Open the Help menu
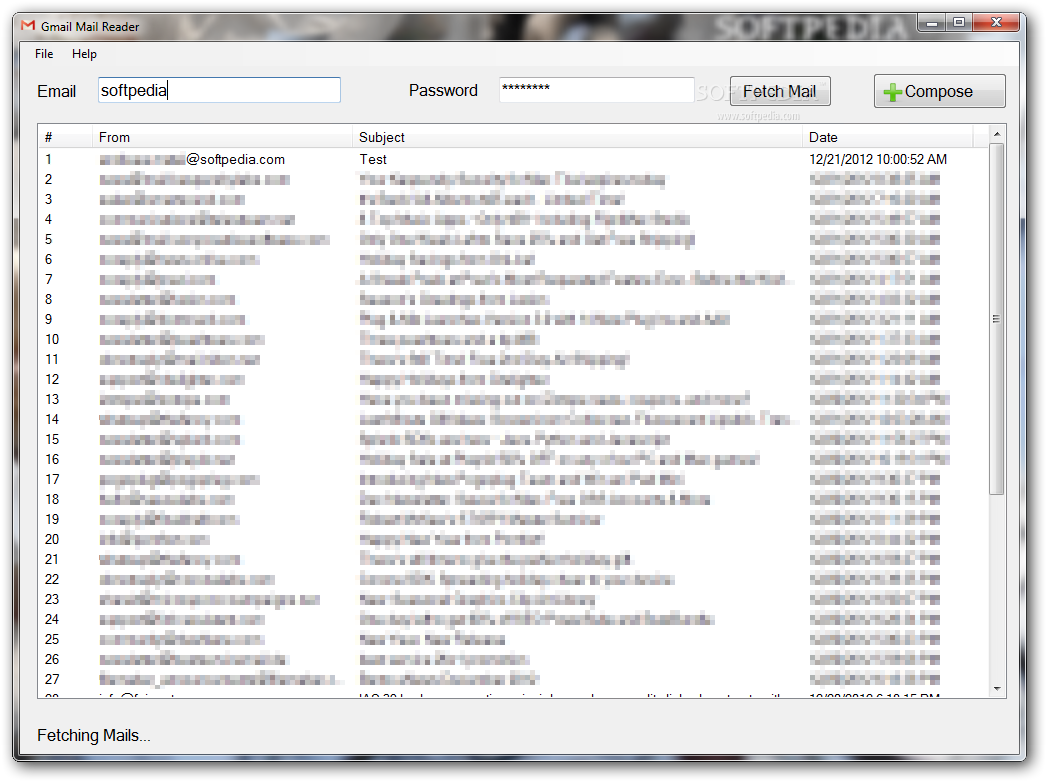Image resolution: width=1047 pixels, height=782 pixels. (x=84, y=54)
